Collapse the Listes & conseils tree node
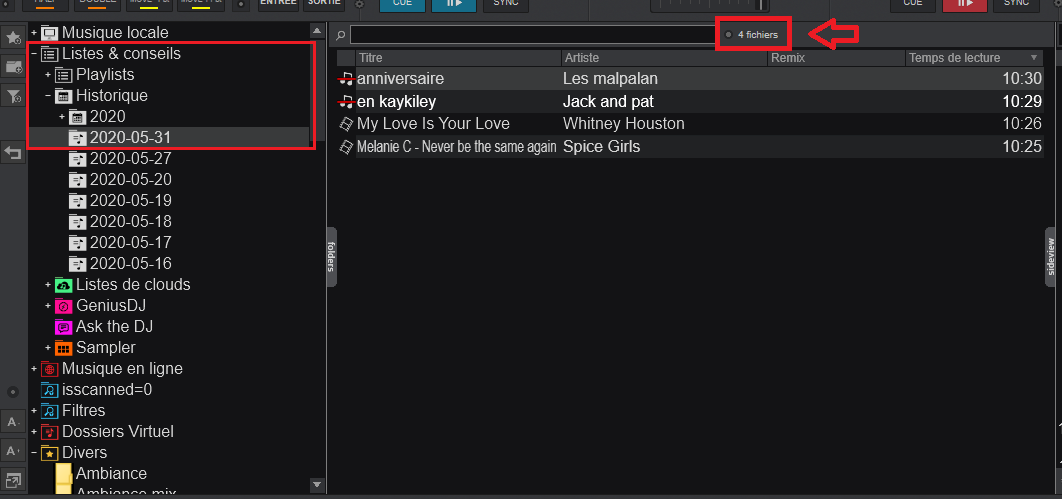This screenshot has width=1062, height=499. click(x=34, y=54)
